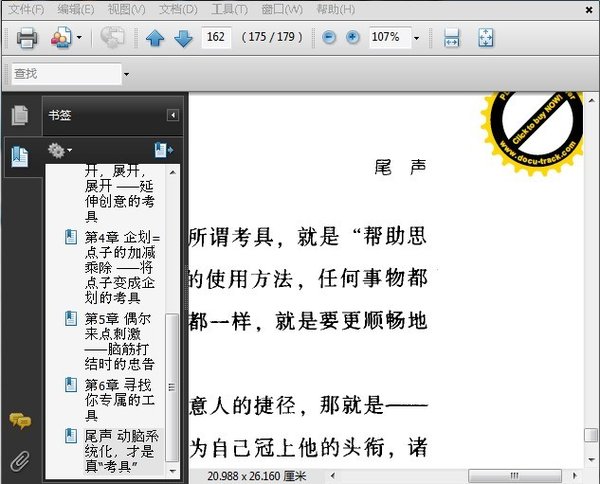Open the page thumbnails panel

(x=20, y=115)
